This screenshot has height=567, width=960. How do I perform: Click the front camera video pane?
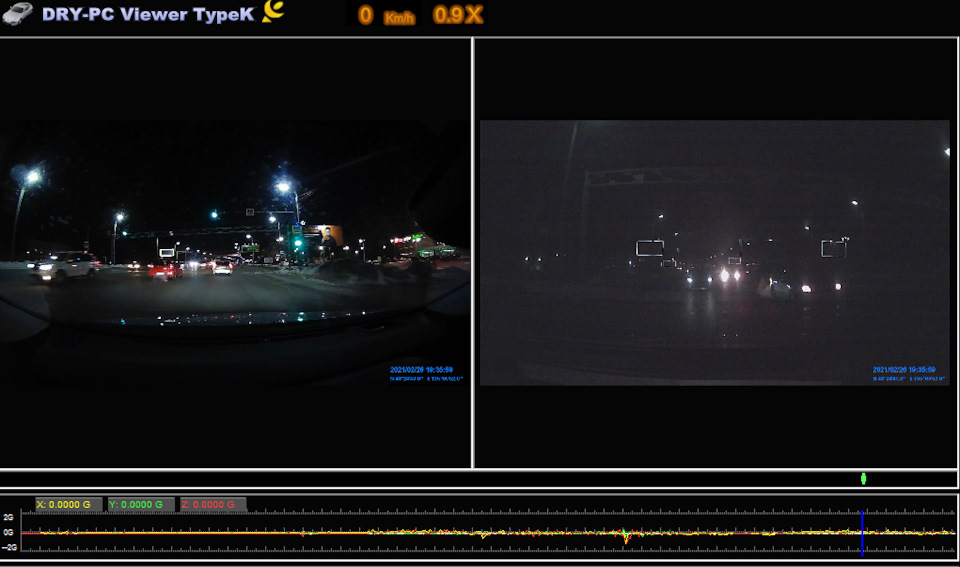[x=236, y=253]
